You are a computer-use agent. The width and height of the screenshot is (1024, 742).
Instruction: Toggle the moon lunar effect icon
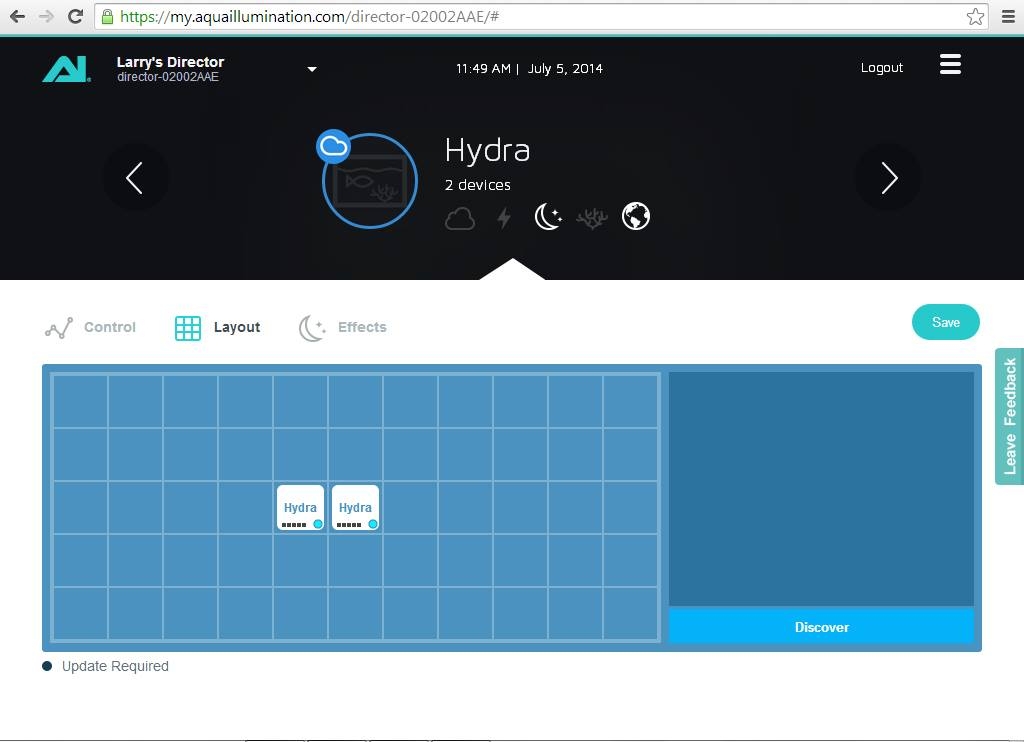(548, 217)
